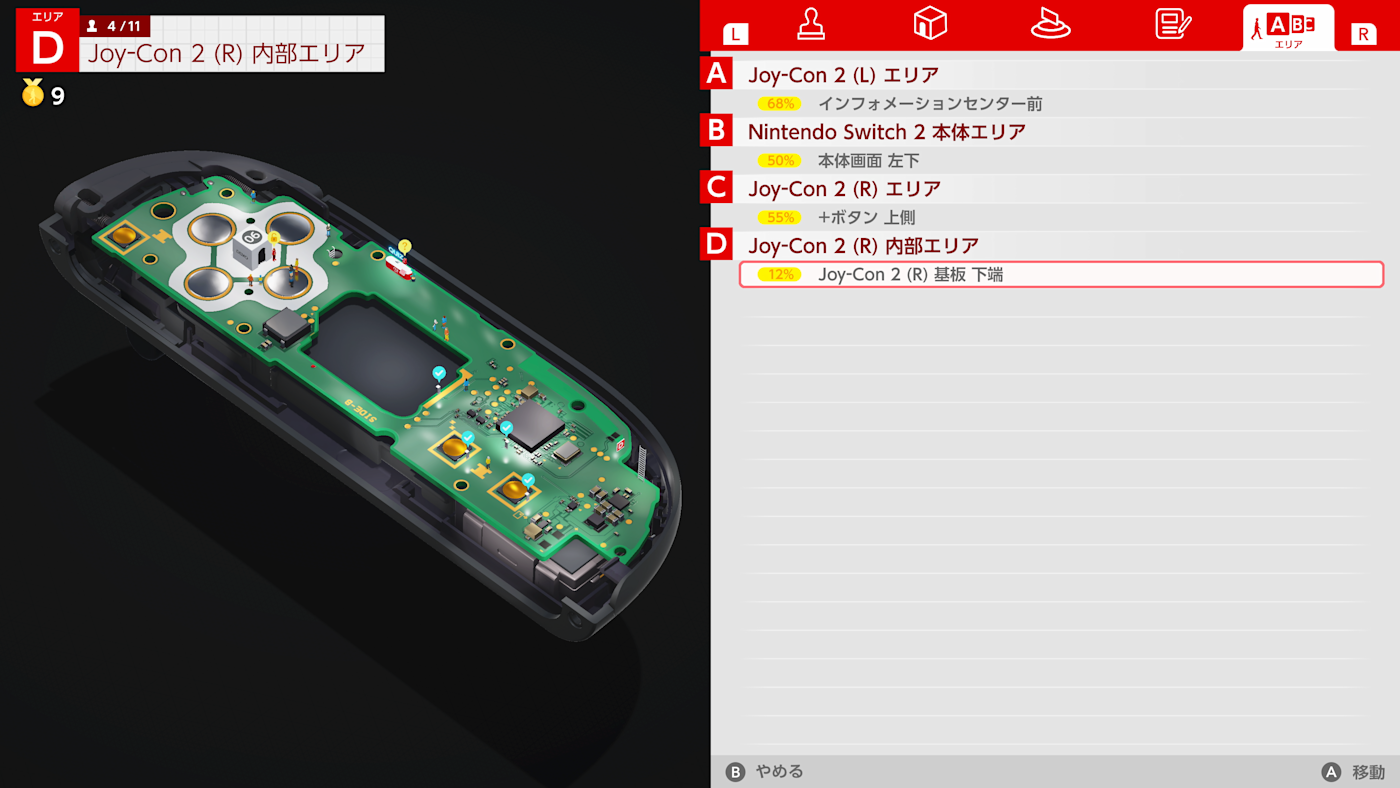
Task: Open the stamp collection tab
Action: 811,23
